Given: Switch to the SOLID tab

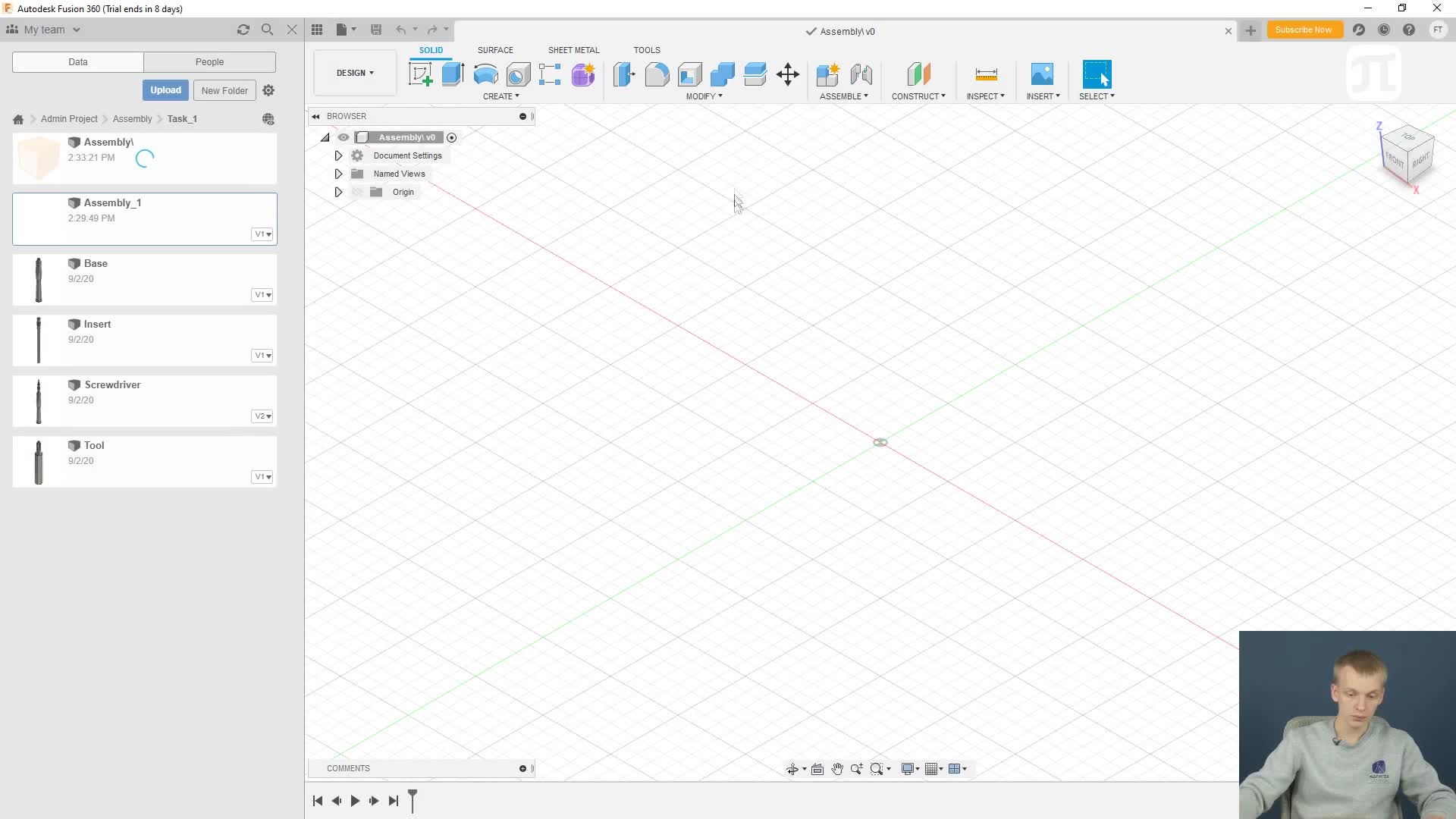Looking at the screenshot, I should tap(431, 50).
